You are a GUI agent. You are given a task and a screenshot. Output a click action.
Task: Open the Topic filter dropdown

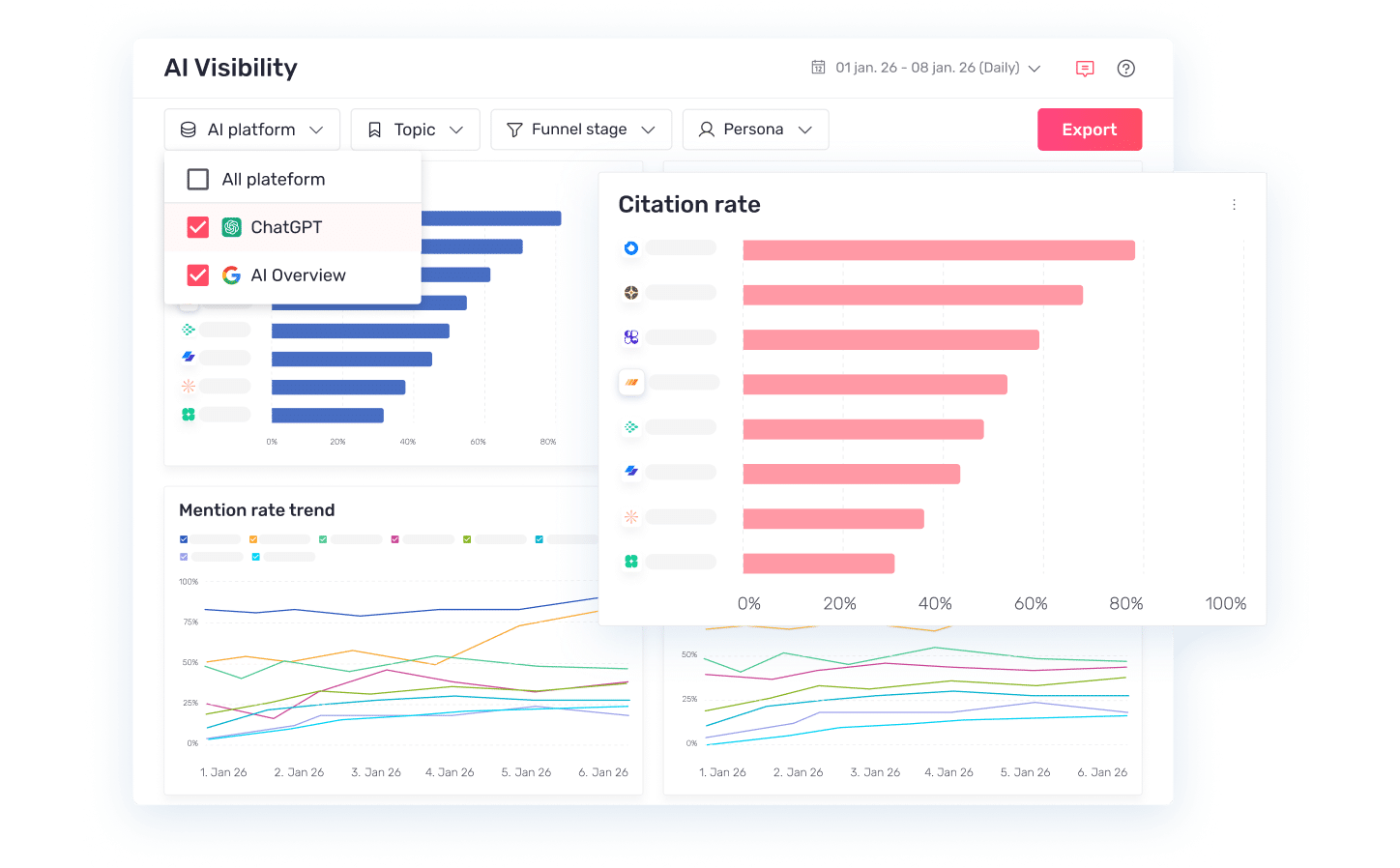[416, 130]
